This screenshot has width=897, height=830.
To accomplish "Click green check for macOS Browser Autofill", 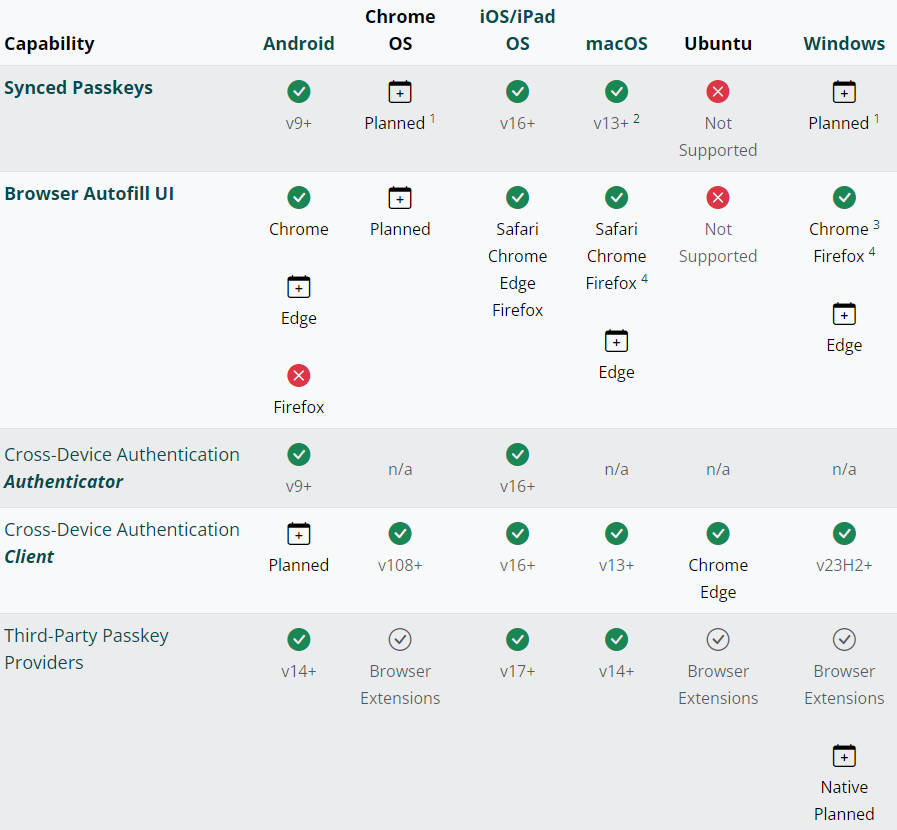I will tap(616, 197).
